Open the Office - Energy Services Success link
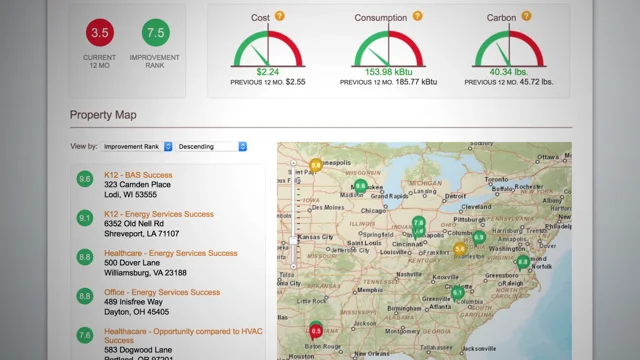Image resolution: width=640 pixels, height=360 pixels. 162,293
